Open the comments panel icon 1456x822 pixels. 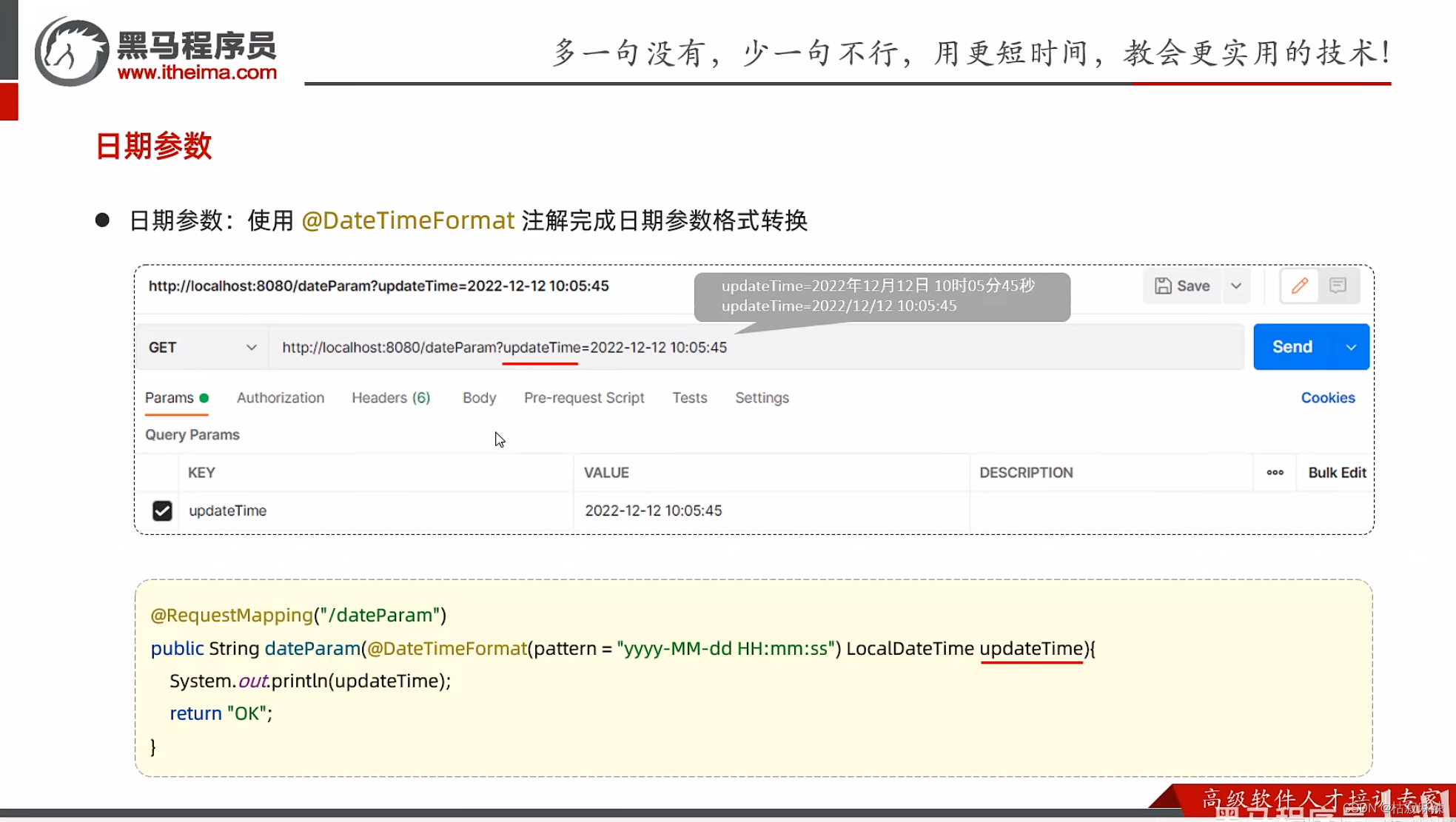(x=1338, y=286)
